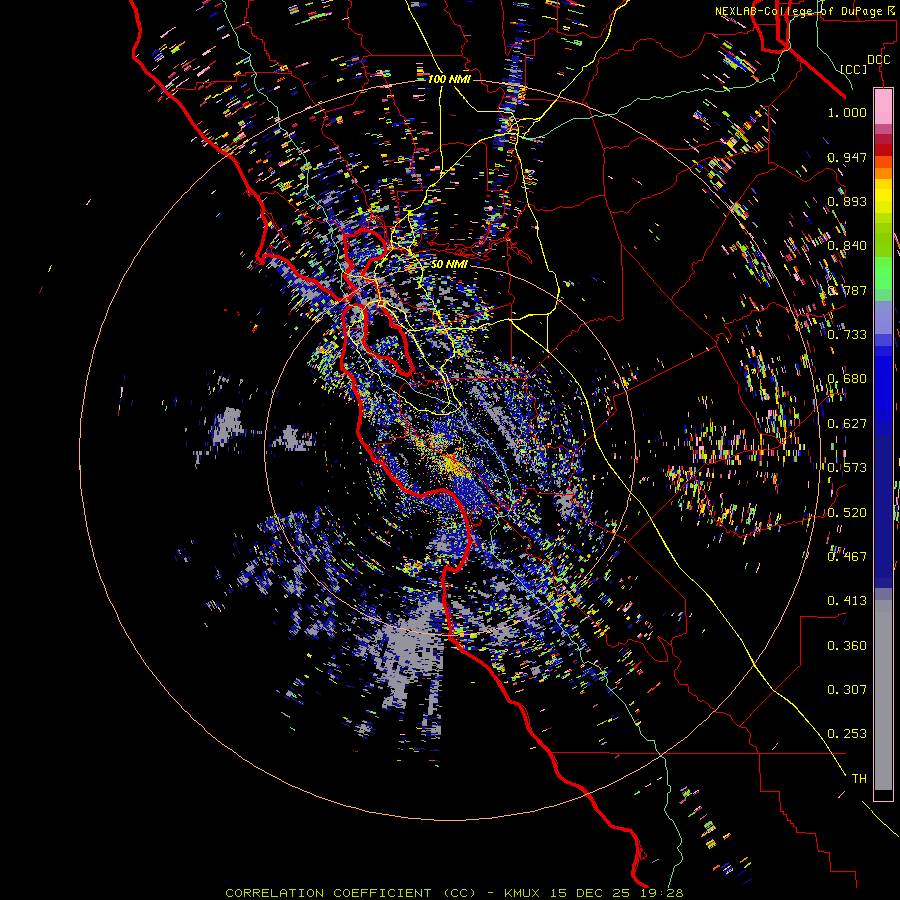
Task: Click the 0.307 legend value
Action: [847, 690]
